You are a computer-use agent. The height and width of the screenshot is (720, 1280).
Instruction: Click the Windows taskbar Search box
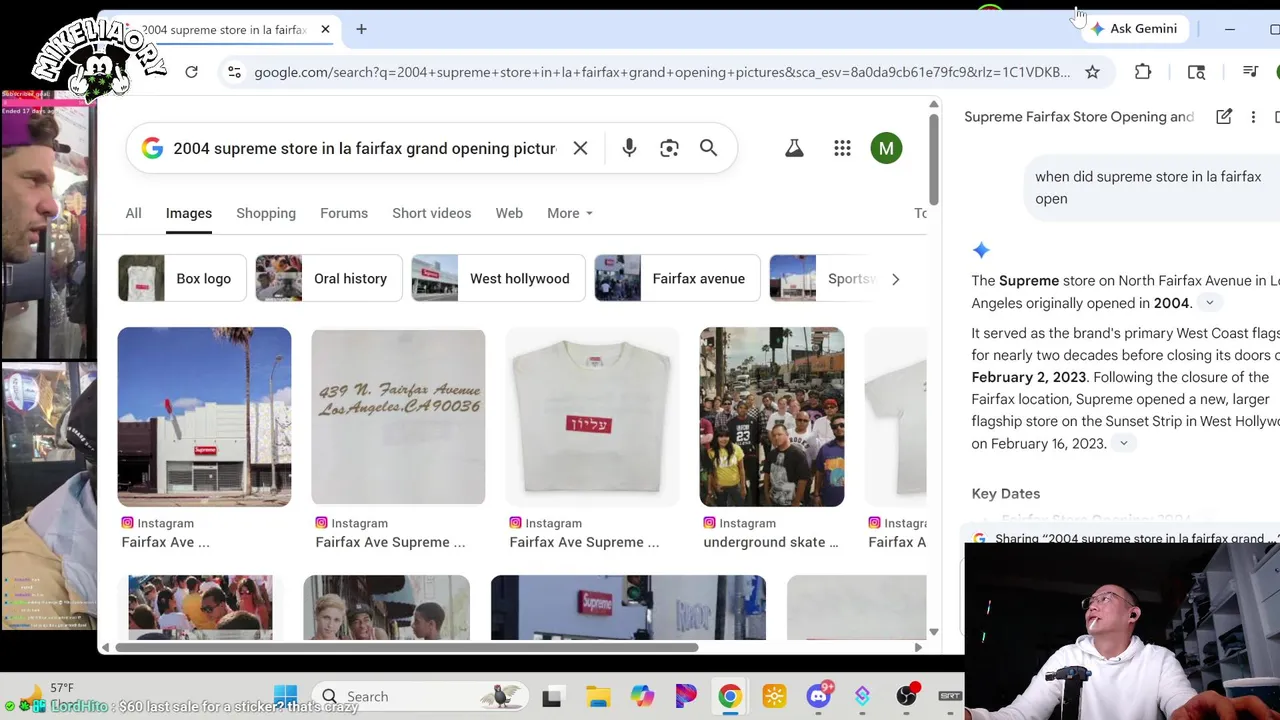[x=420, y=696]
